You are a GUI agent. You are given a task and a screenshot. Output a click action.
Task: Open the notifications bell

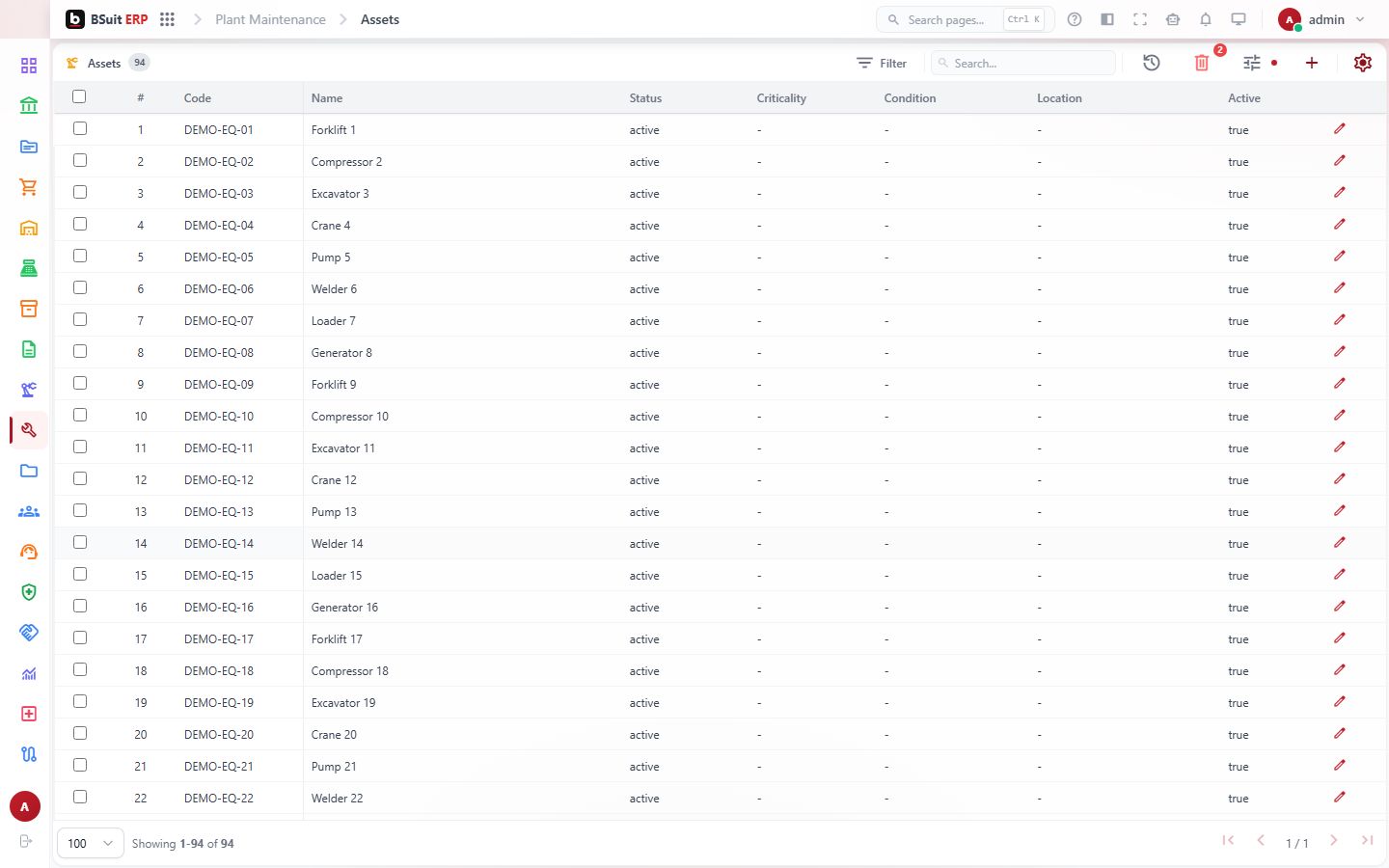tap(1206, 19)
